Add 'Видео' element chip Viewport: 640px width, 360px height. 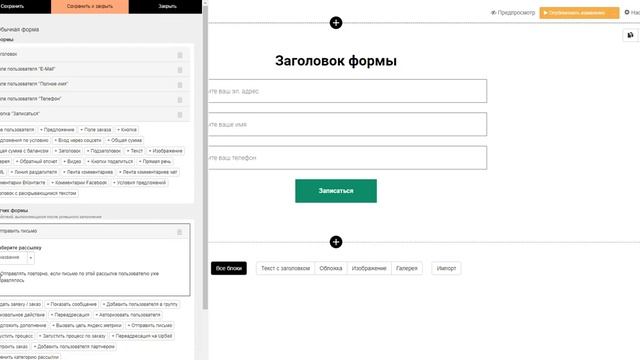[72, 161]
